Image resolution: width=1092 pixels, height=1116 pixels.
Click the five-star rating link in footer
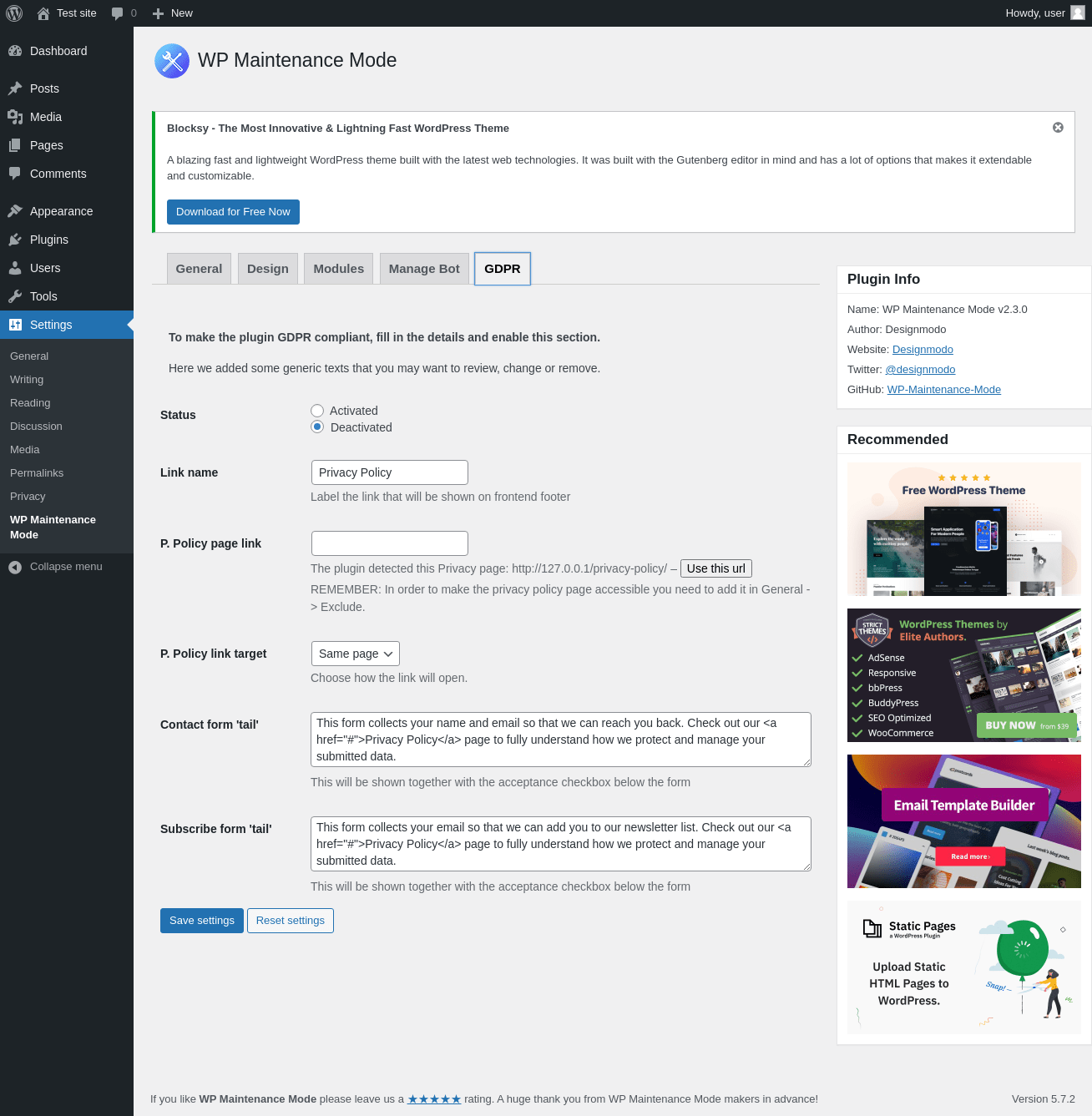coord(434,1099)
